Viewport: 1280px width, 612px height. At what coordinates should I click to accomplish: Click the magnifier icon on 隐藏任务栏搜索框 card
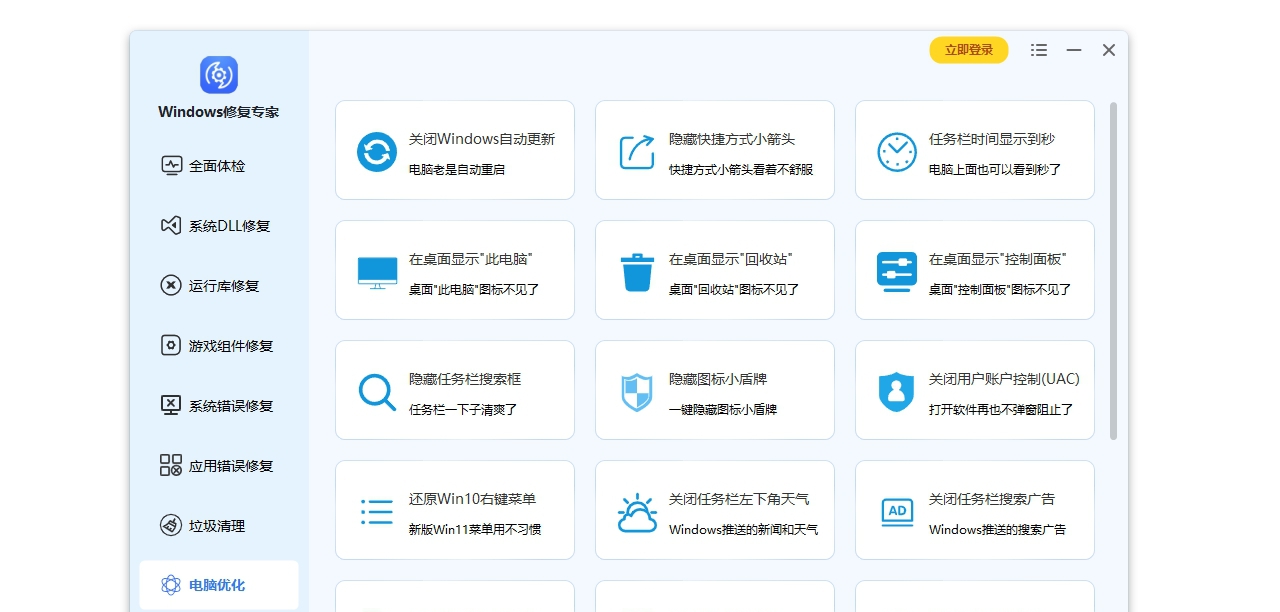pyautogui.click(x=376, y=390)
